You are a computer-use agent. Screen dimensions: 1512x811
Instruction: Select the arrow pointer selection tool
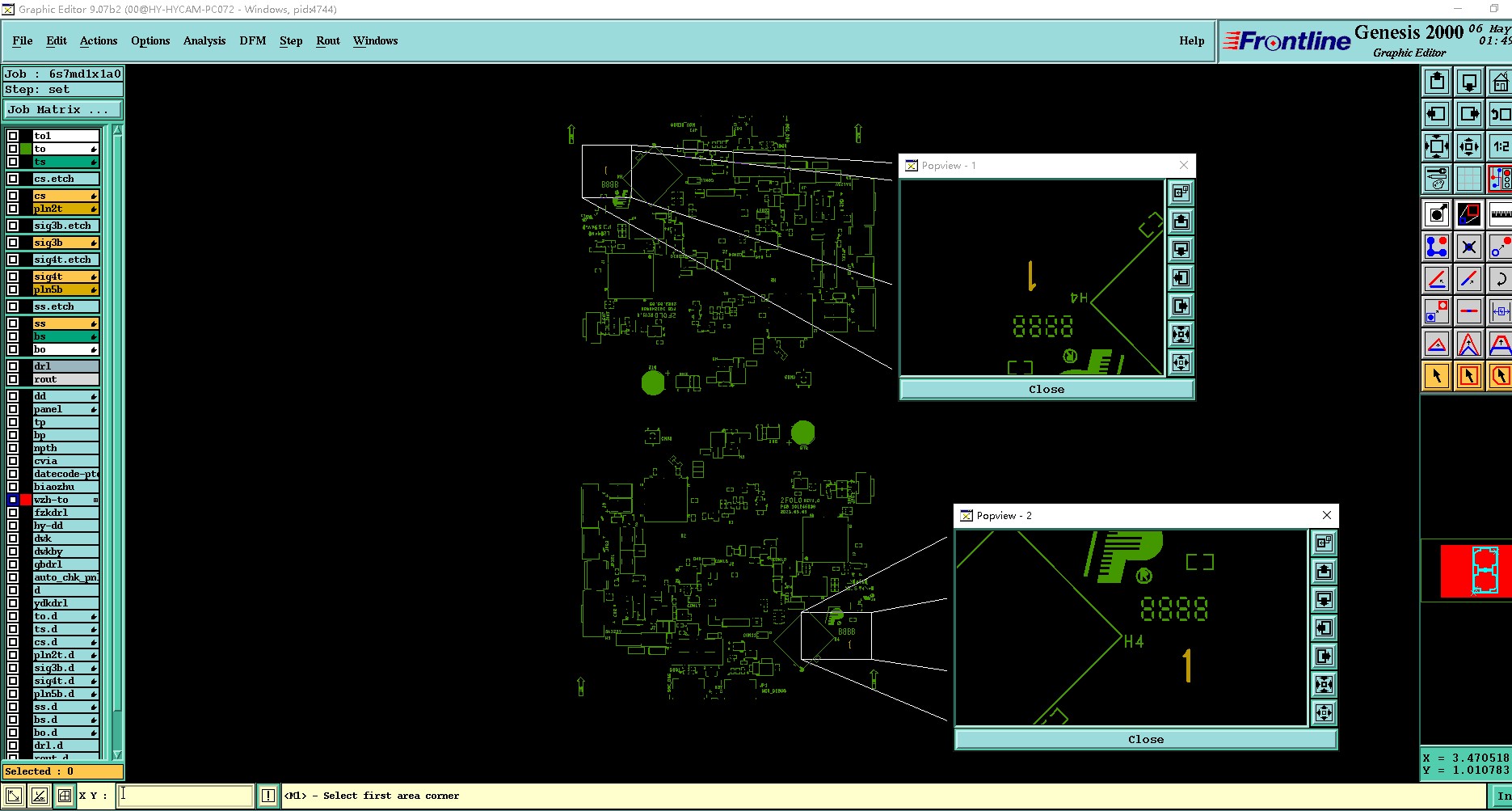pos(1437,376)
